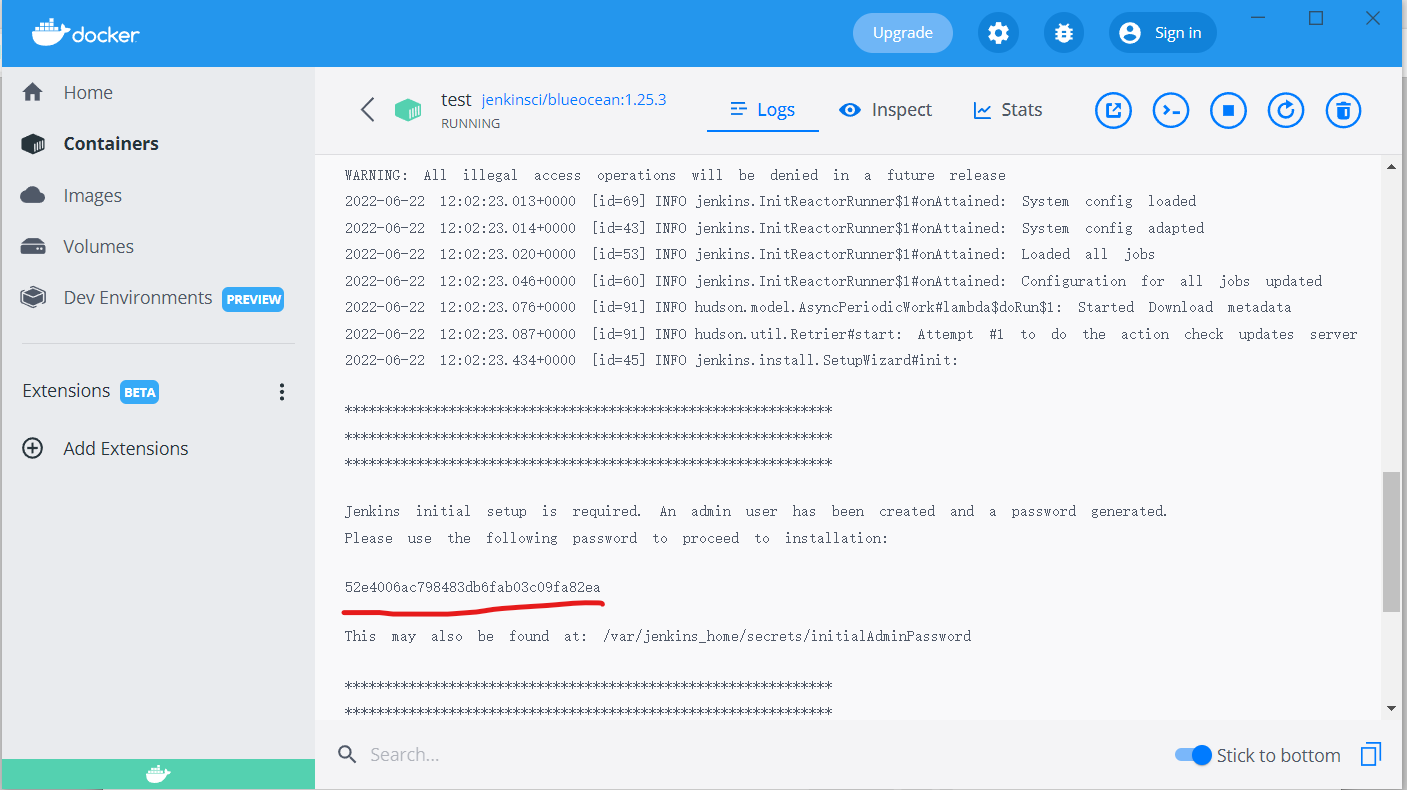Go back using the left chevron

(367, 110)
